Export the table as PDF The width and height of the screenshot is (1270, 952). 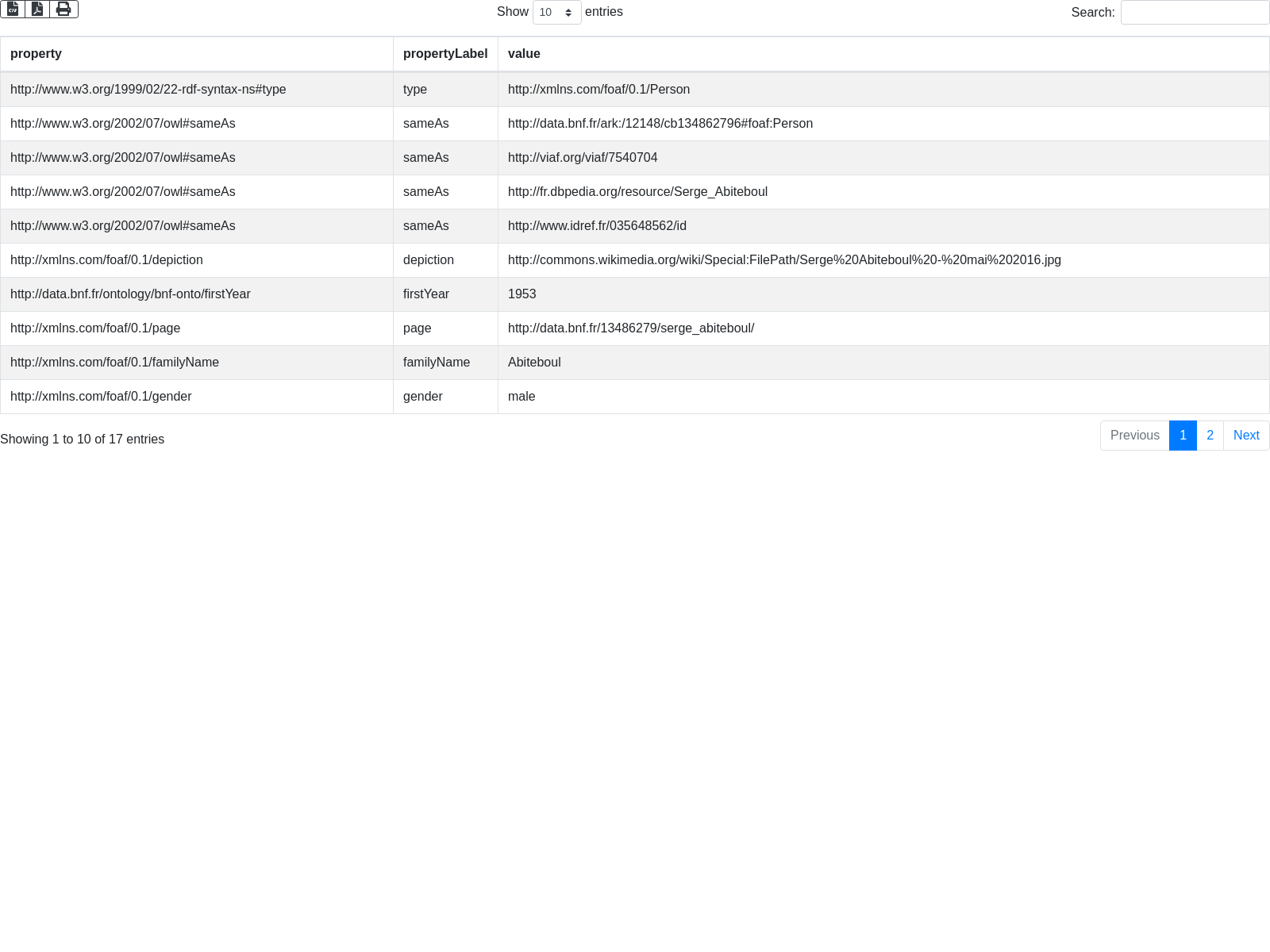tap(37, 9)
